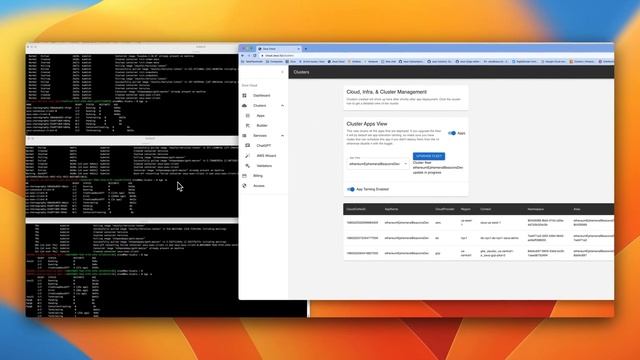The image size is (640, 360).
Task: Open the Apps page under Clusters
Action: pos(260,116)
